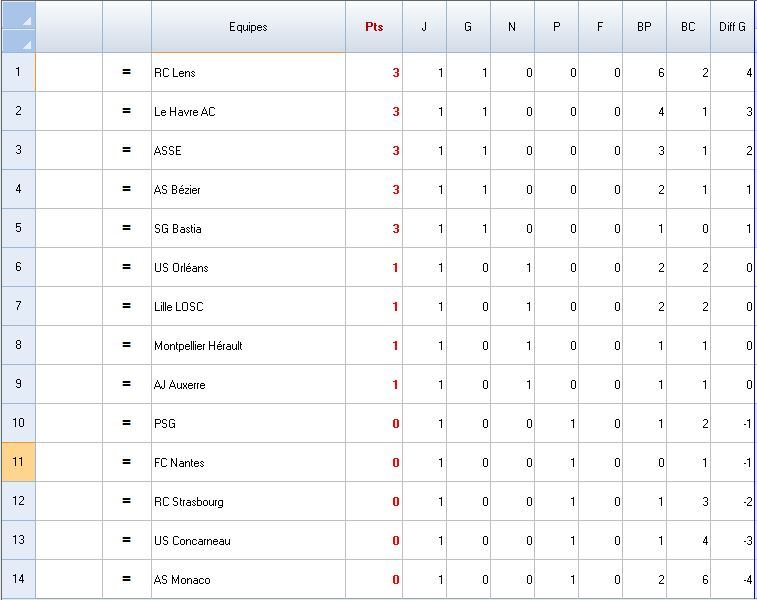Click RC Strasbourg's points value cell
757x600 pixels.
tap(374, 501)
